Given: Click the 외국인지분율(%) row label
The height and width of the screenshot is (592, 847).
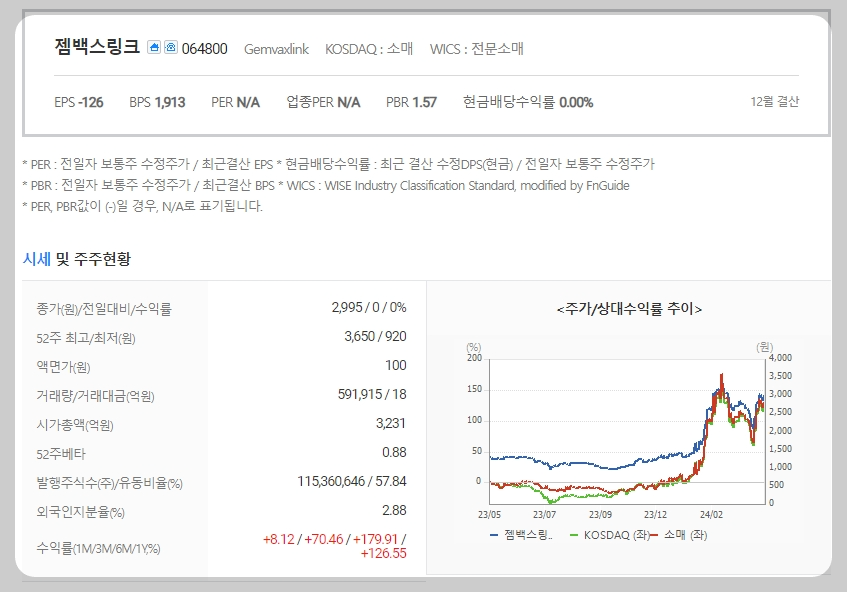Looking at the screenshot, I should [x=80, y=512].
